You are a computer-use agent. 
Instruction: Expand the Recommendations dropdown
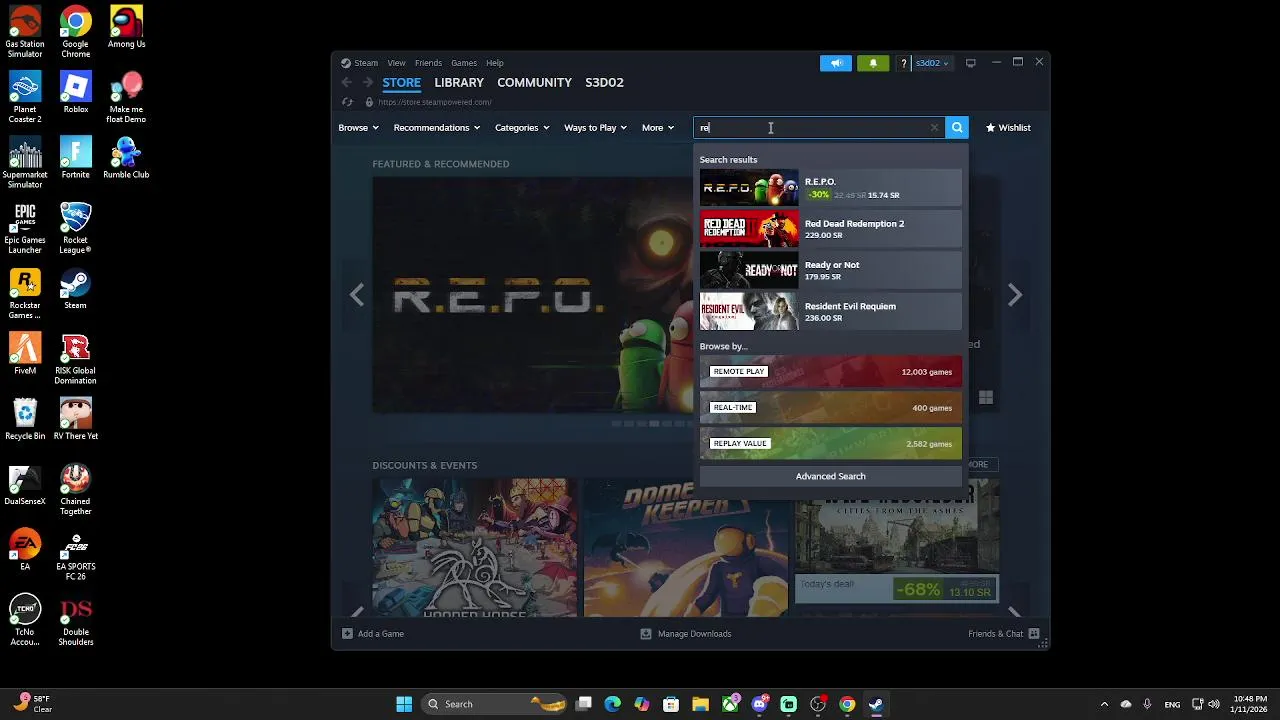[436, 128]
